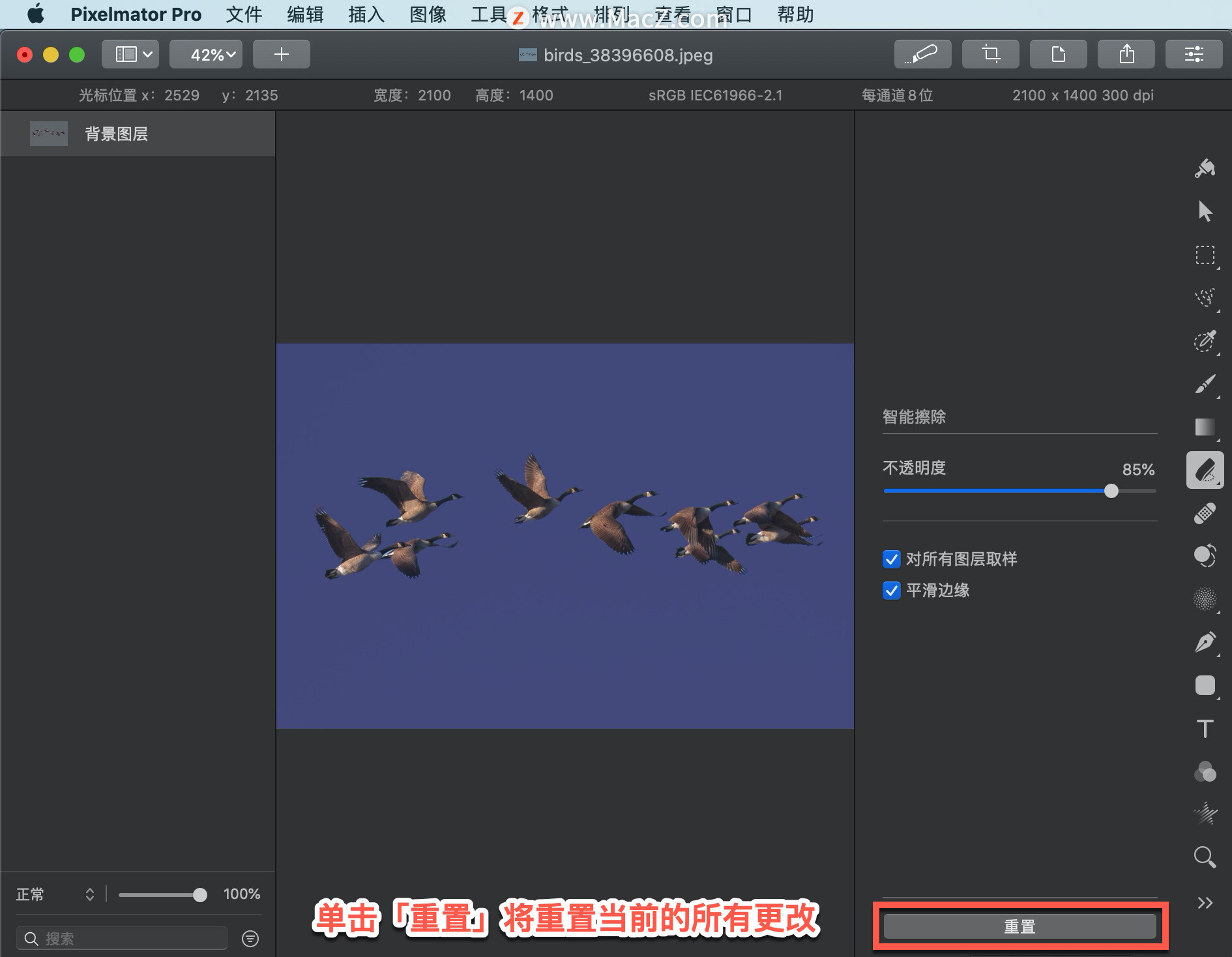The width and height of the screenshot is (1232, 957).
Task: Toggle 对所有图层取样 checkbox
Action: point(891,559)
